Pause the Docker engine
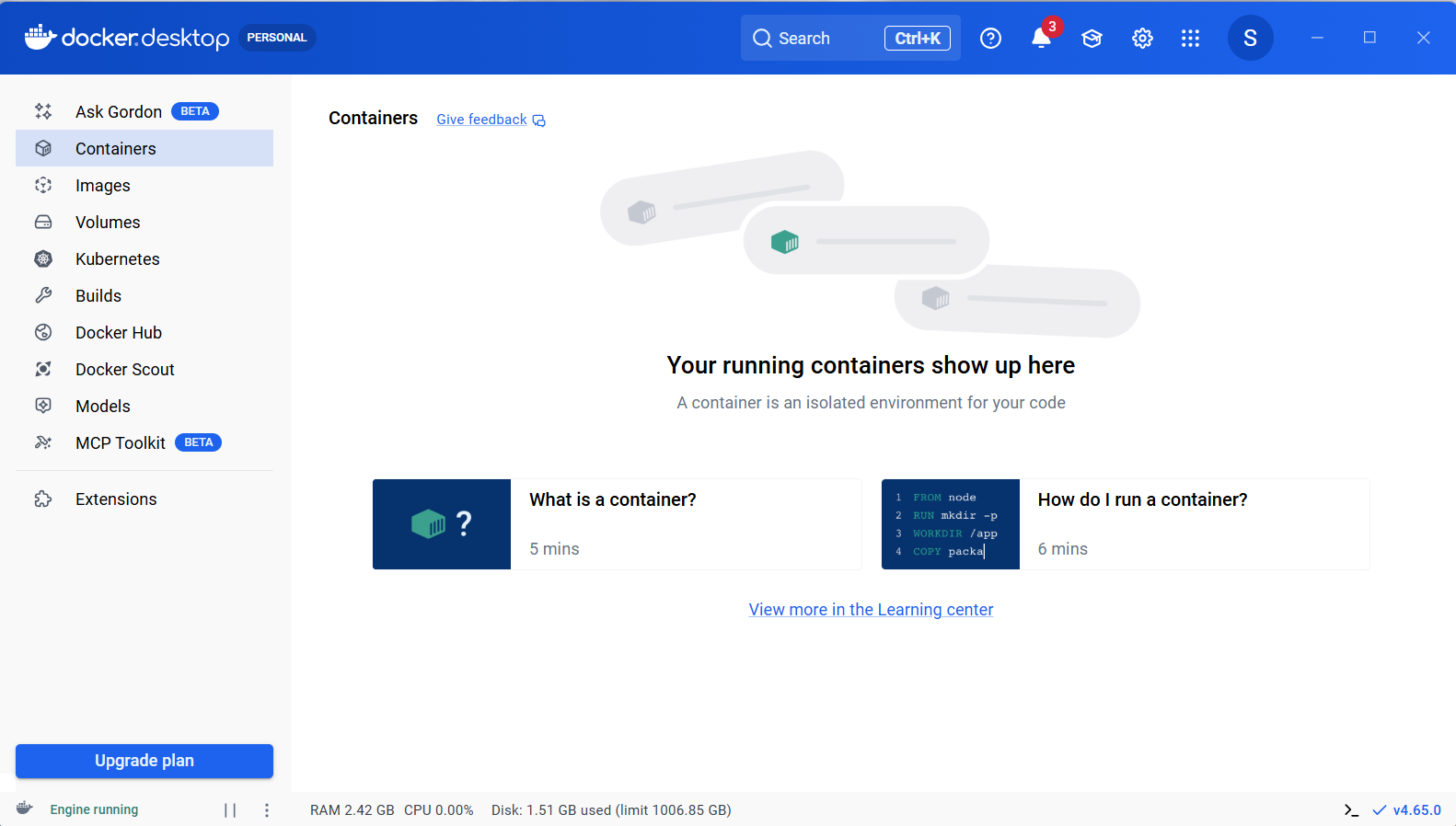Viewport: 1456px width, 826px height. click(x=230, y=810)
